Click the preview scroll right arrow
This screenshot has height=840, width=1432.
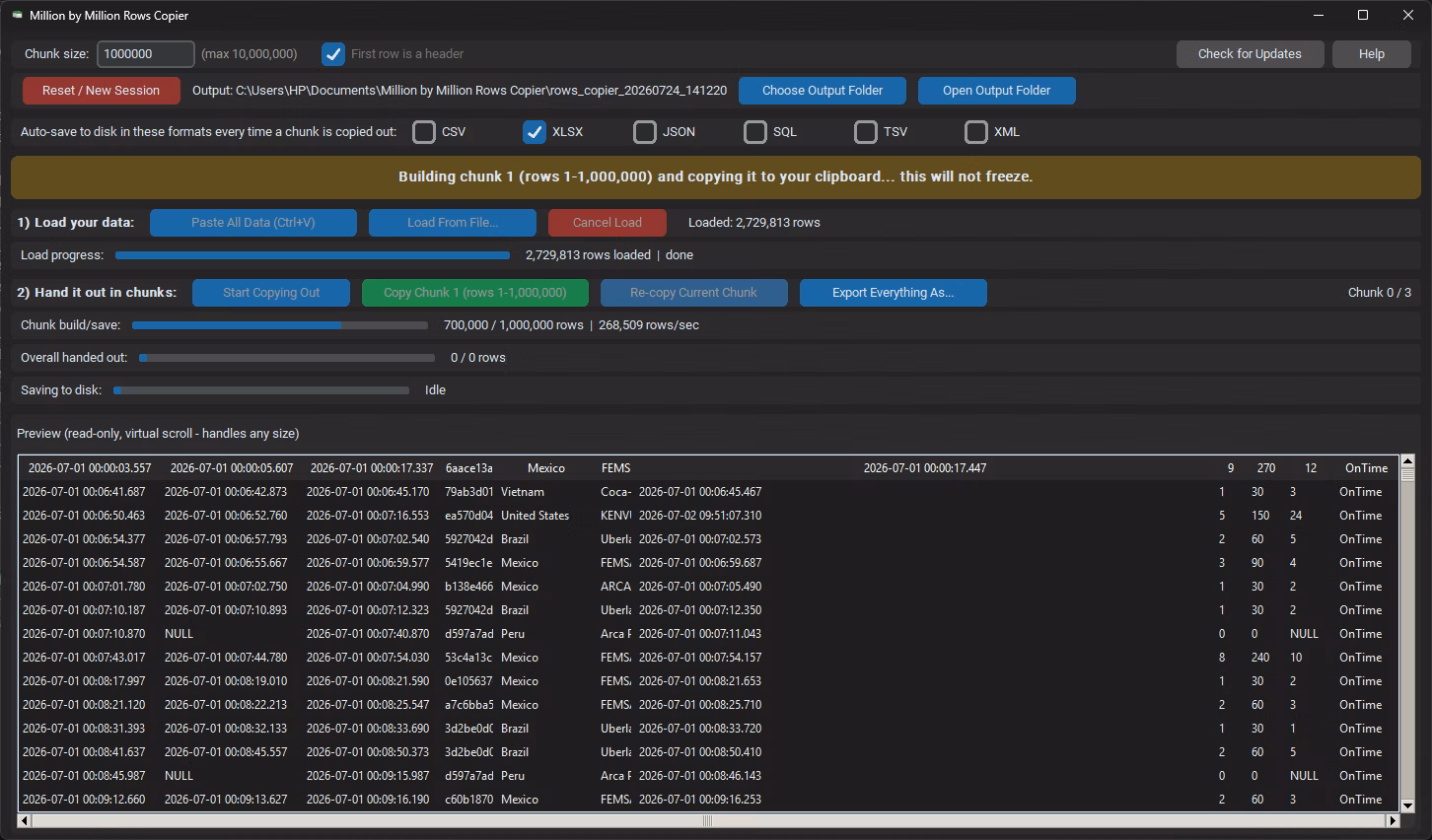coord(1393,820)
